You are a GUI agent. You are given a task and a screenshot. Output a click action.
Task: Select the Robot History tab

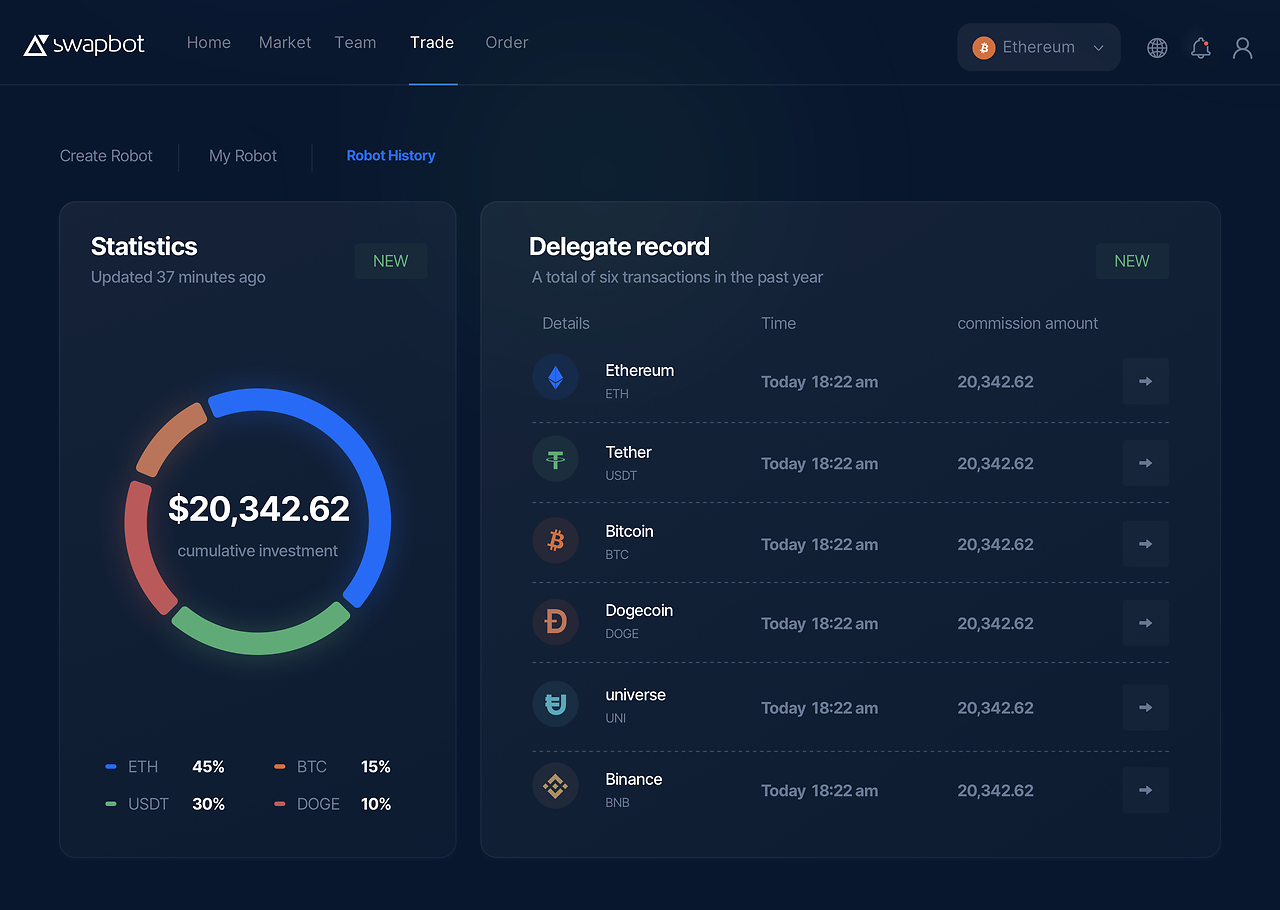[391, 156]
